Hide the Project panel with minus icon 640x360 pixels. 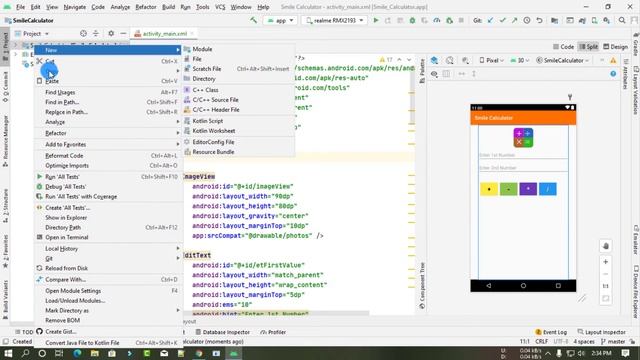pos(123,33)
